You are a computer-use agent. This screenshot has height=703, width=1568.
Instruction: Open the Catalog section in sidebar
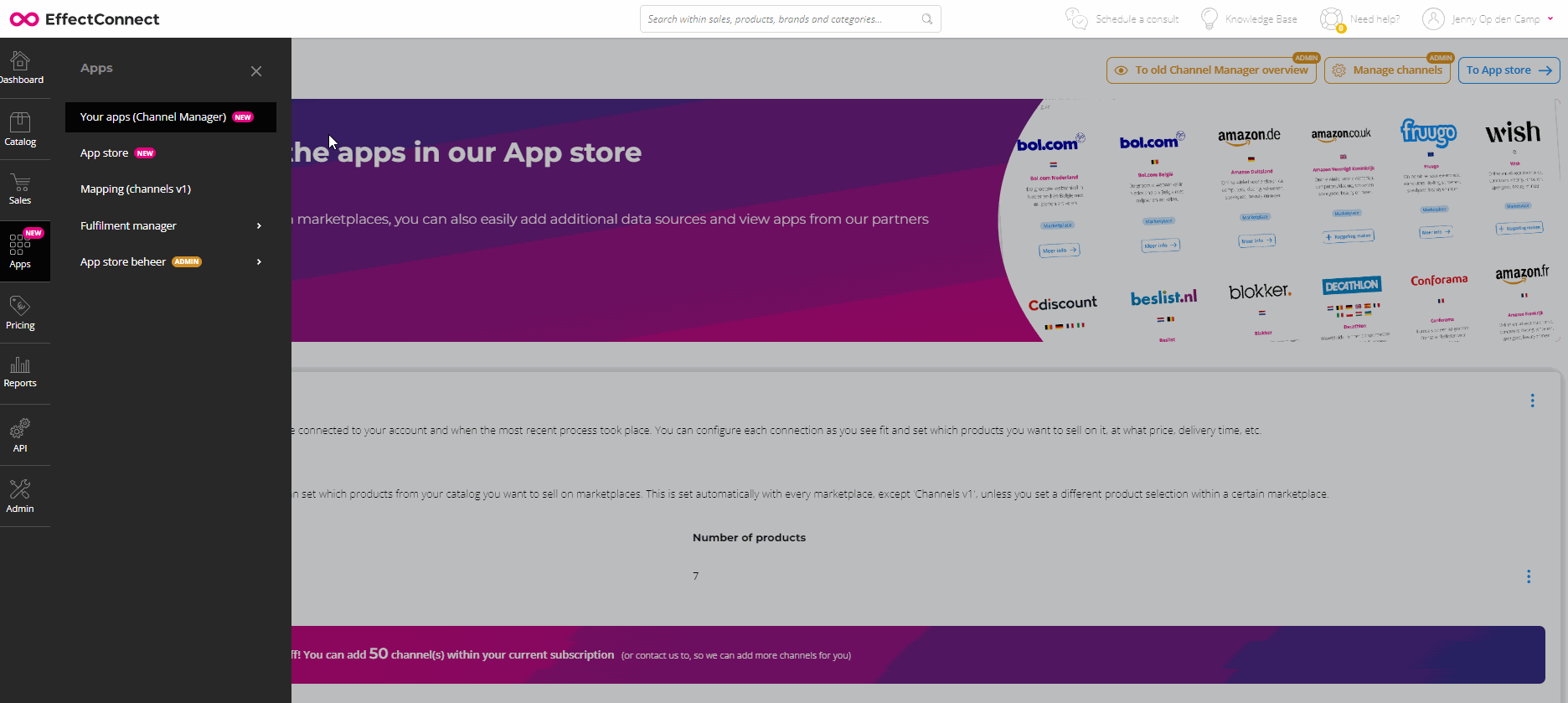click(20, 129)
